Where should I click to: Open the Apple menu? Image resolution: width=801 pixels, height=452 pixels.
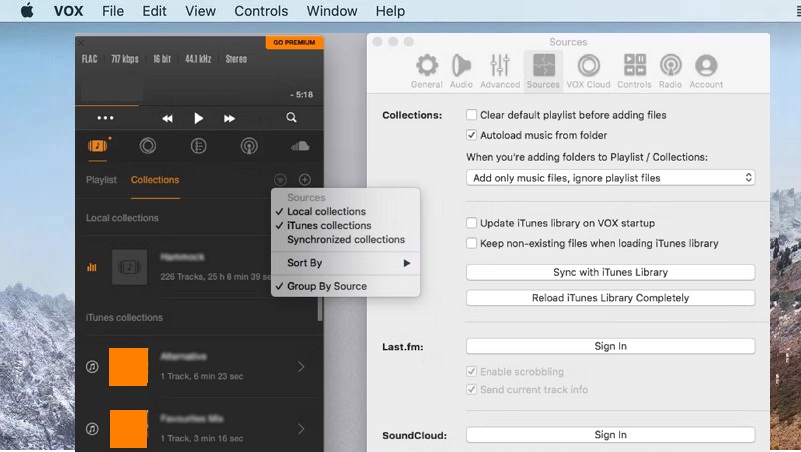click(27, 11)
